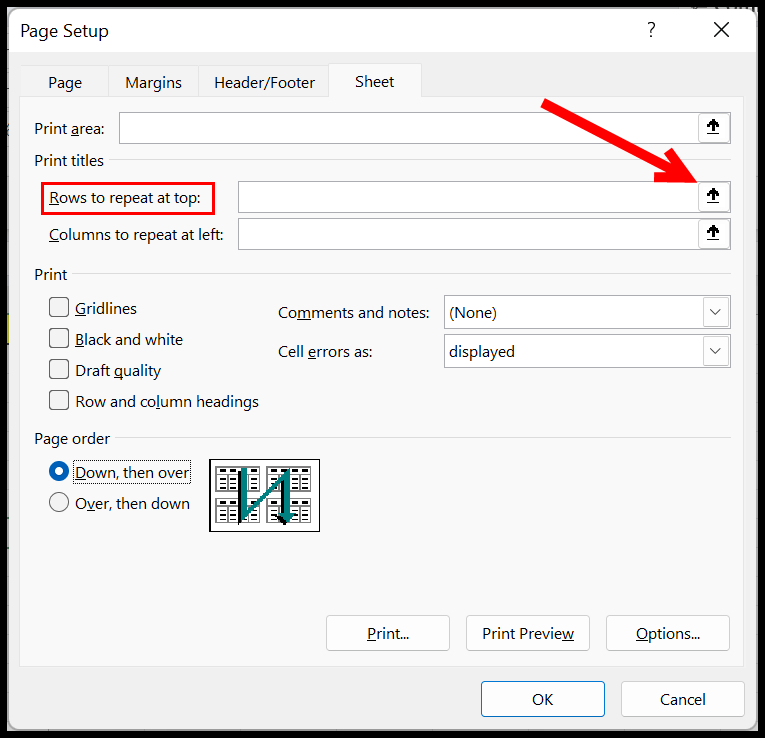Click the Print area range selector arrow icon
Viewport: 765px width, 738px height.
[x=713, y=128]
